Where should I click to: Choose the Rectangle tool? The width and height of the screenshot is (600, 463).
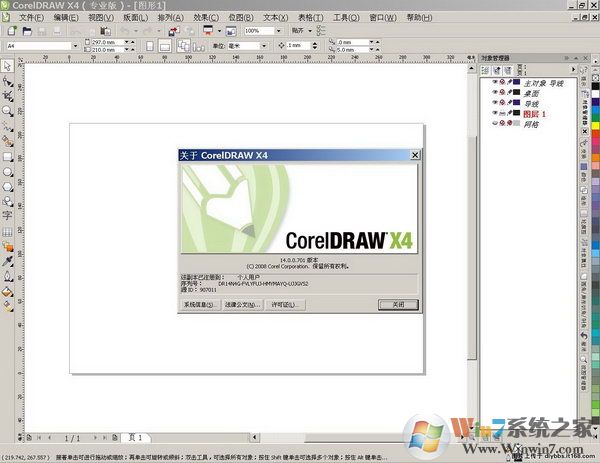pyautogui.click(x=7, y=156)
